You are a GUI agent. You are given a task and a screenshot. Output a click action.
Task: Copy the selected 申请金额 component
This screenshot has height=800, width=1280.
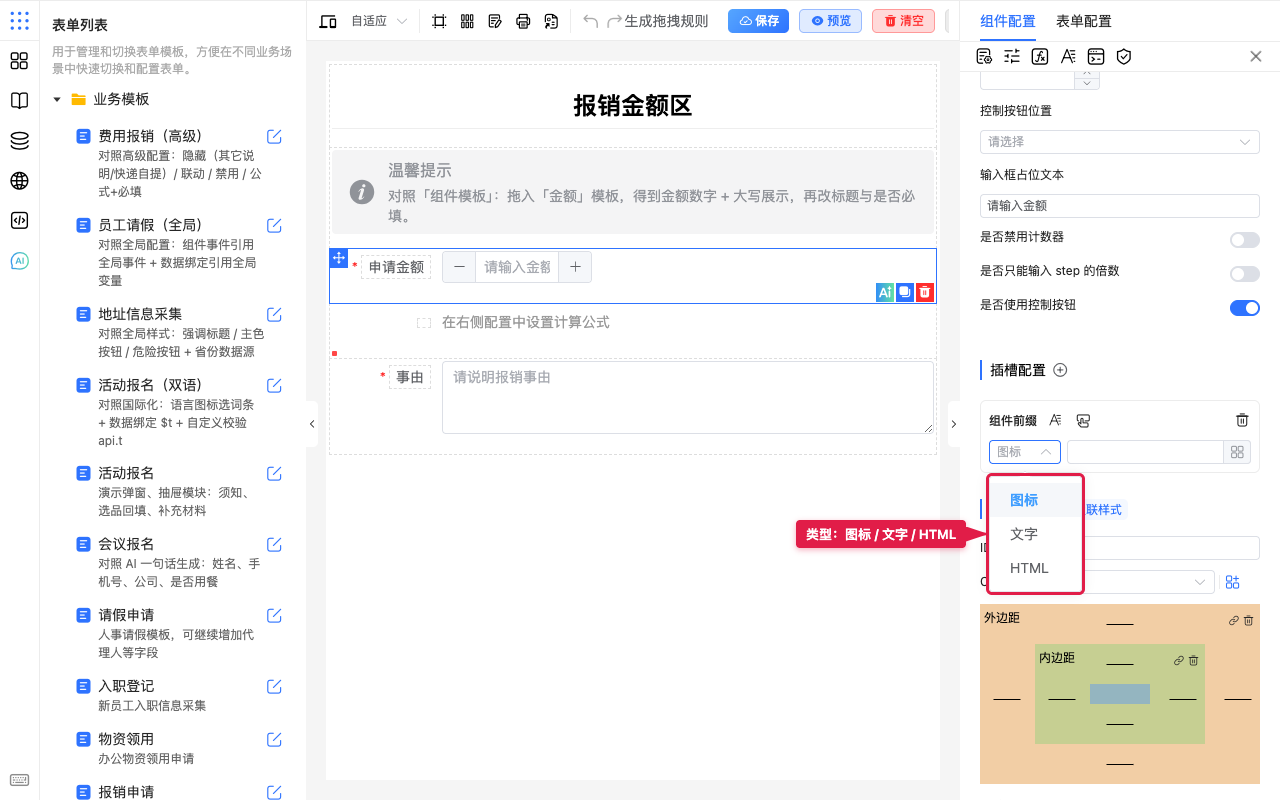pyautogui.click(x=904, y=292)
